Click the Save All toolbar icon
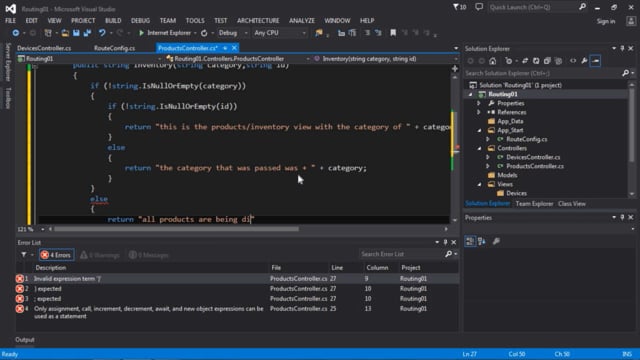Image resolution: width=640 pixels, height=360 pixels. (x=87, y=33)
